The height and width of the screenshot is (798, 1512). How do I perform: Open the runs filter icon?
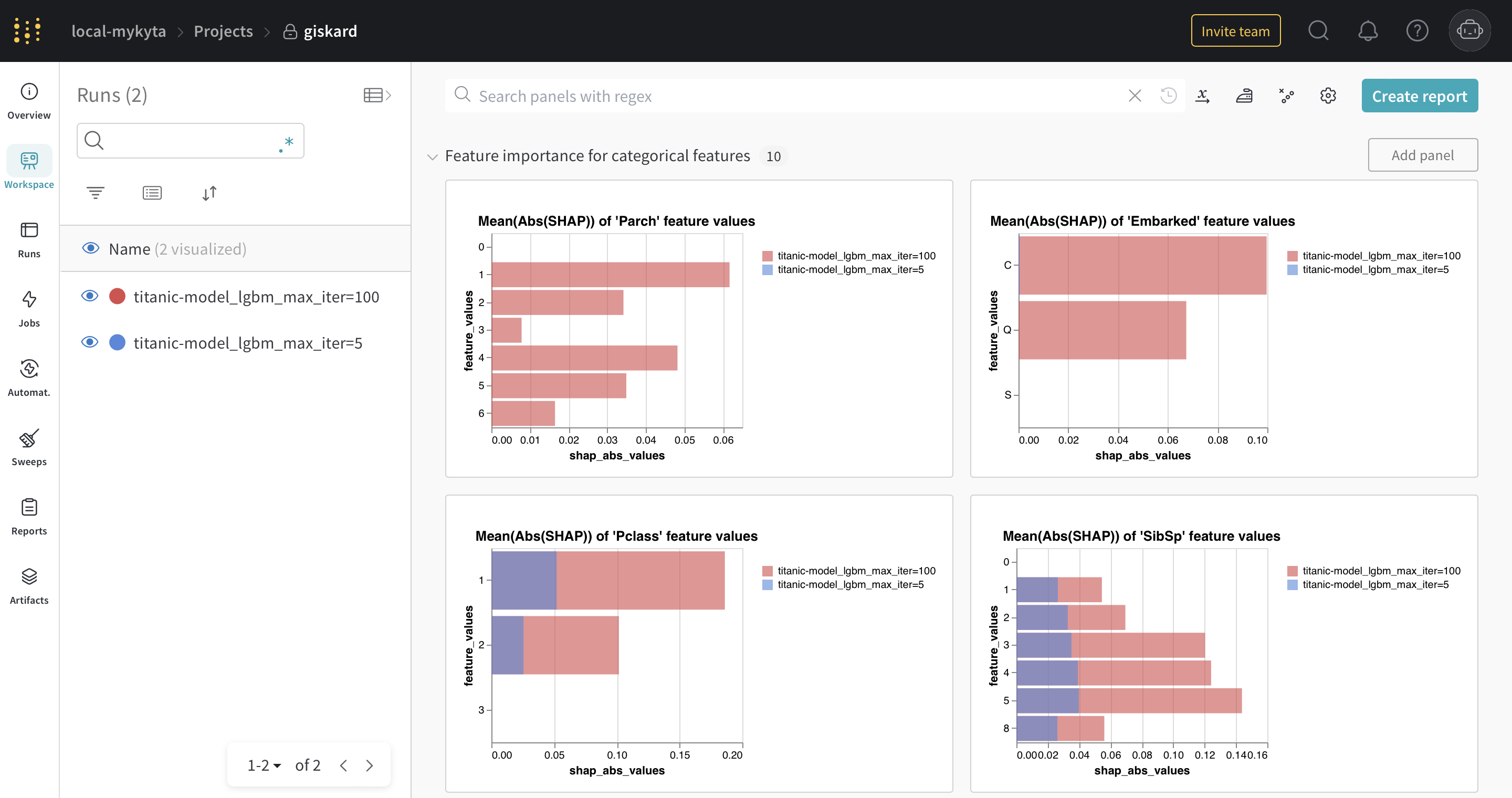click(95, 193)
